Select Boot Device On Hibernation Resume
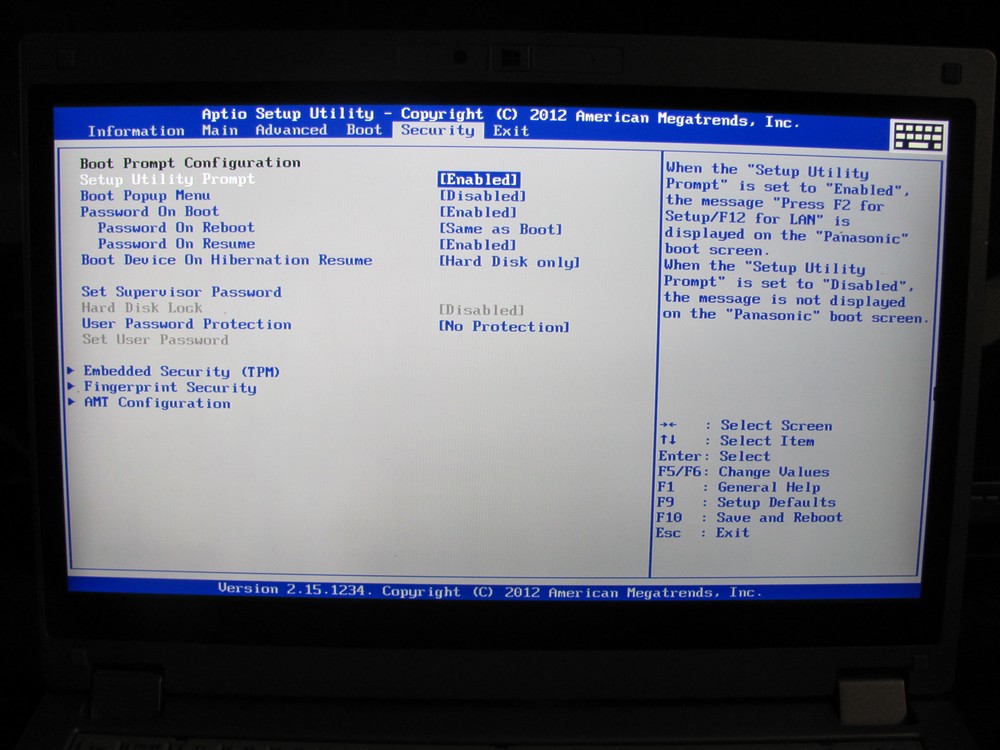 click(226, 260)
